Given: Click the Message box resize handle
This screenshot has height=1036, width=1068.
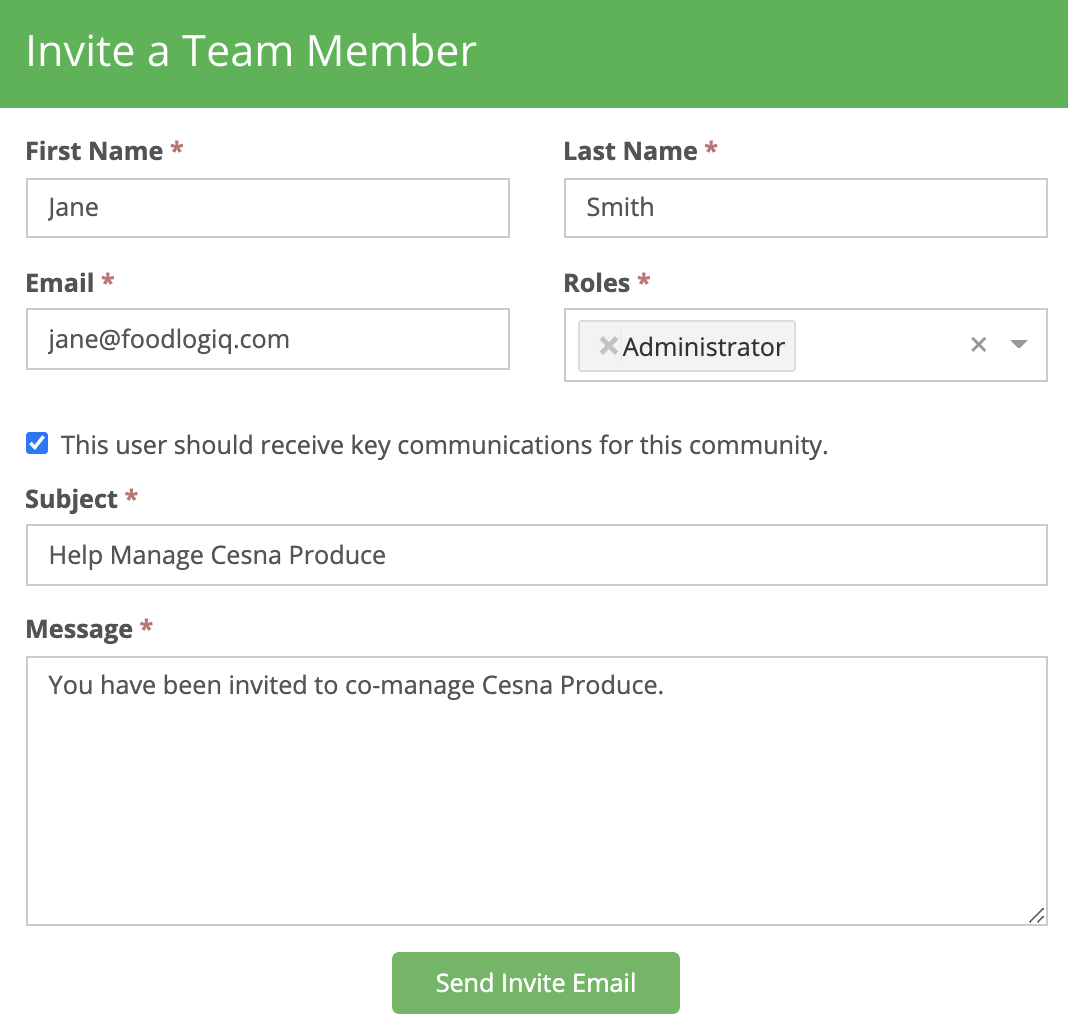Looking at the screenshot, I should 1037,915.
